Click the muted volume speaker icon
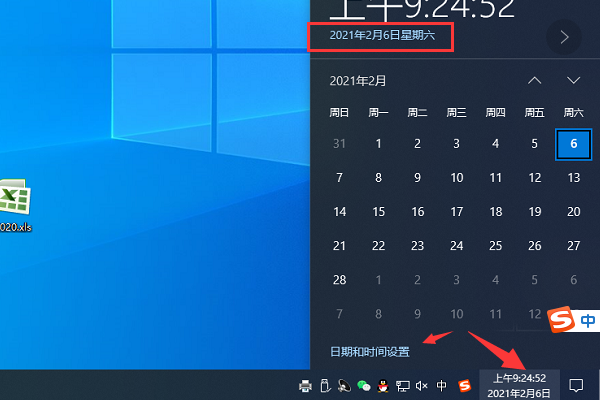Screen dimensions: 600x400 click(422, 386)
